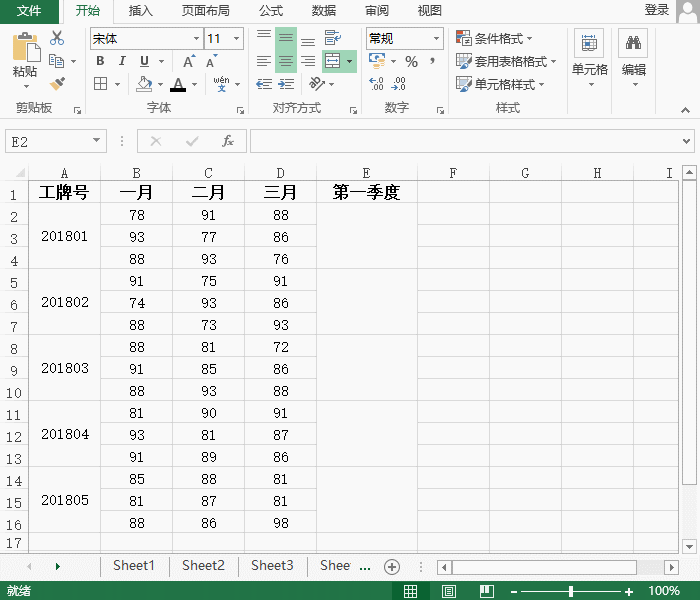Select the Format Painter brush
Image resolution: width=700 pixels, height=600 pixels.
click(57, 85)
